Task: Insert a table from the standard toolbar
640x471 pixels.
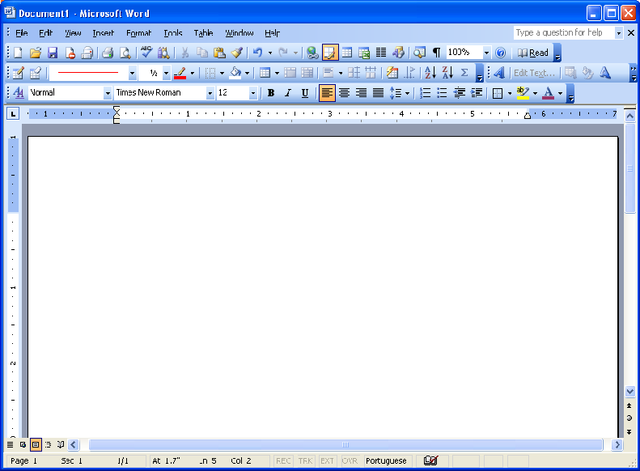Action: [x=347, y=53]
